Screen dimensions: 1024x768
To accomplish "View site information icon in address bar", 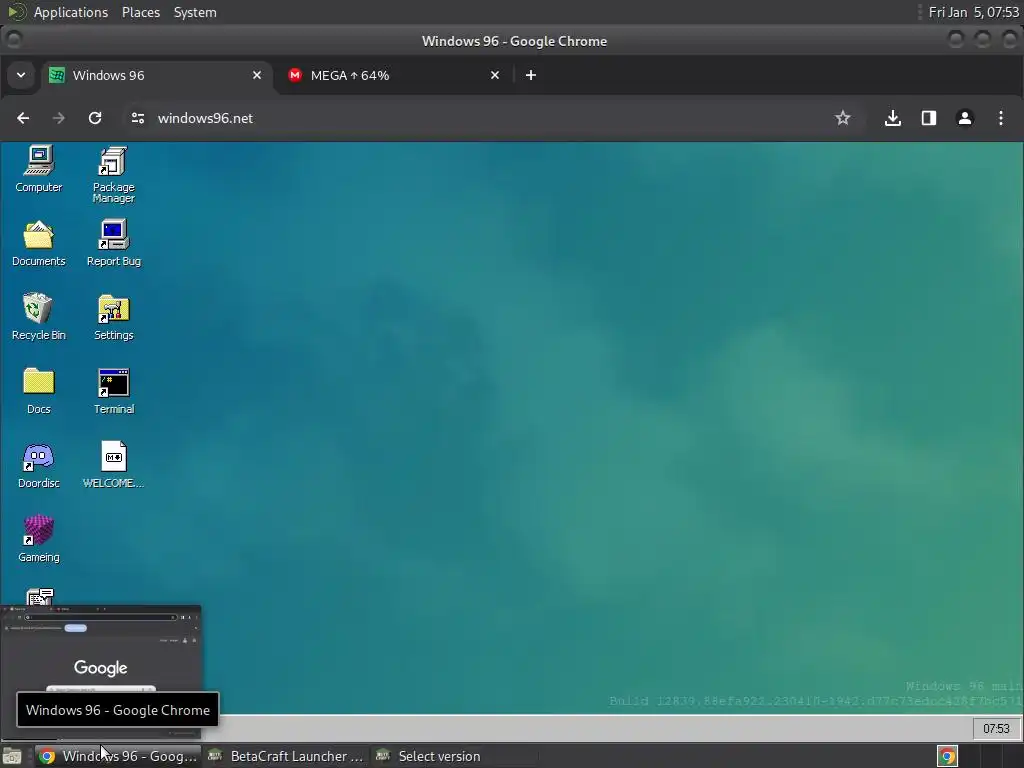I will pyautogui.click(x=138, y=118).
